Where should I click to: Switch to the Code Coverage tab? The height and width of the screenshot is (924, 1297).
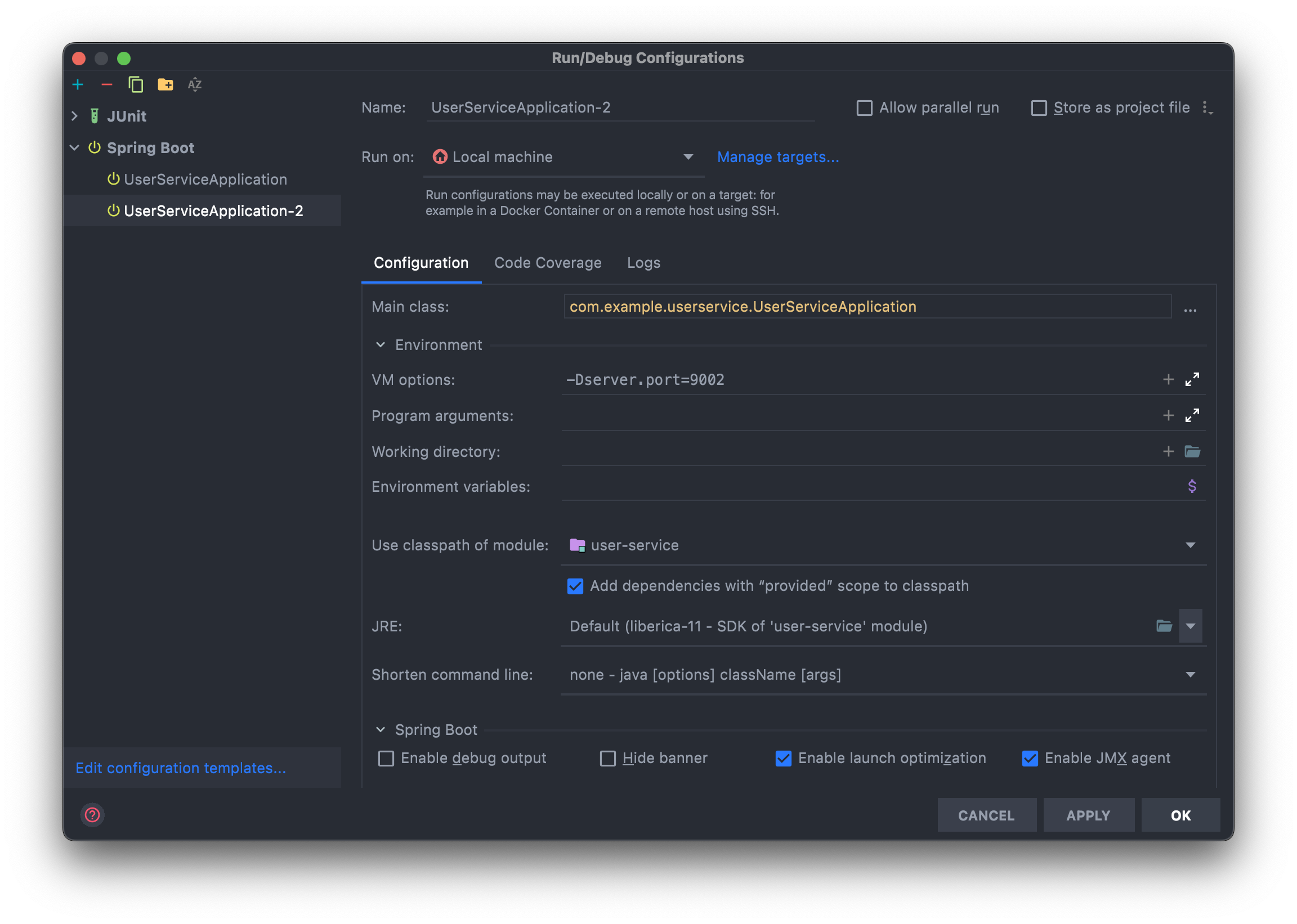tap(548, 262)
